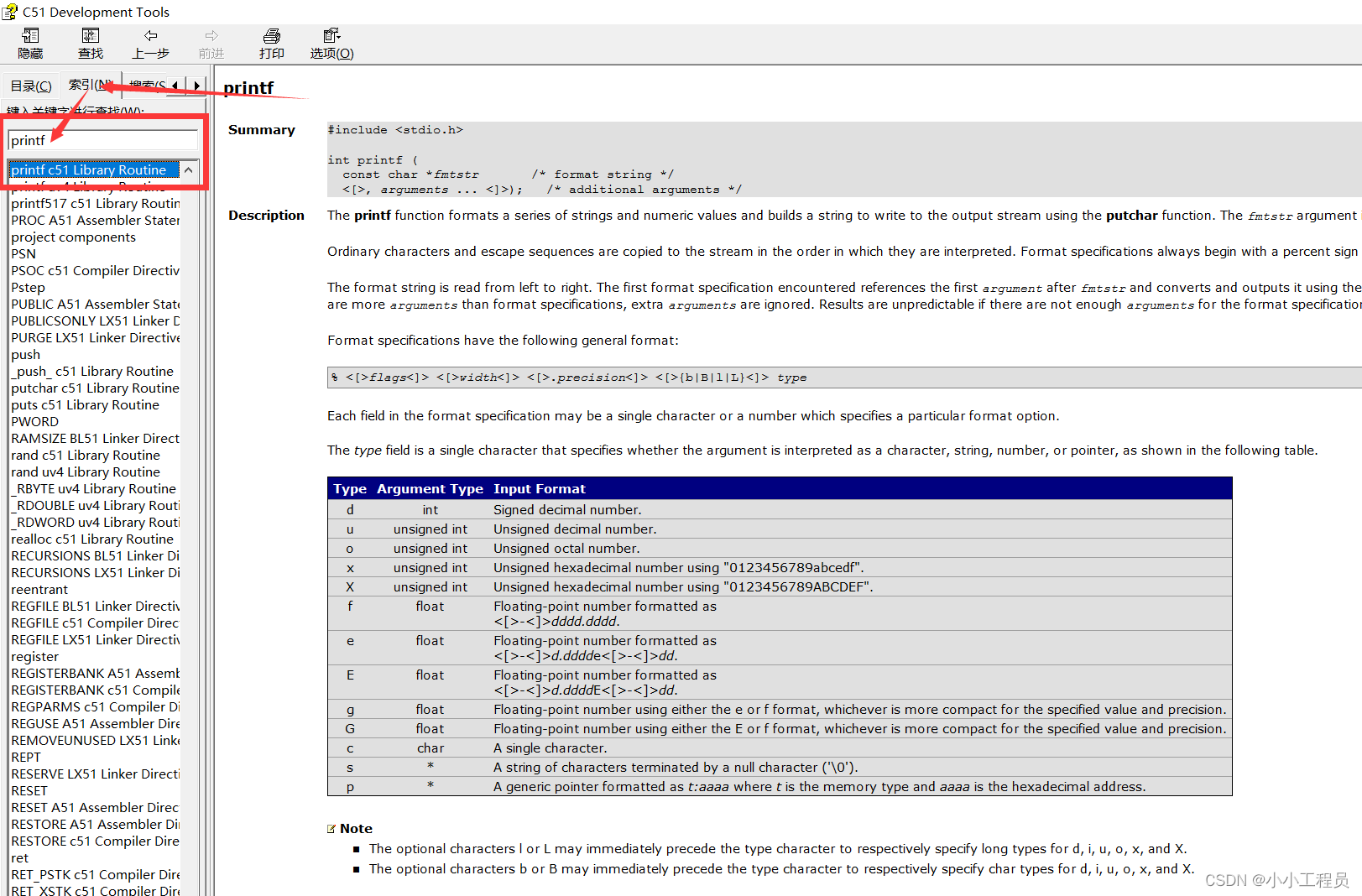Select 'RESET A51 Assembler Directive' entry
Screen dimensions: 1362x896
(x=95, y=807)
